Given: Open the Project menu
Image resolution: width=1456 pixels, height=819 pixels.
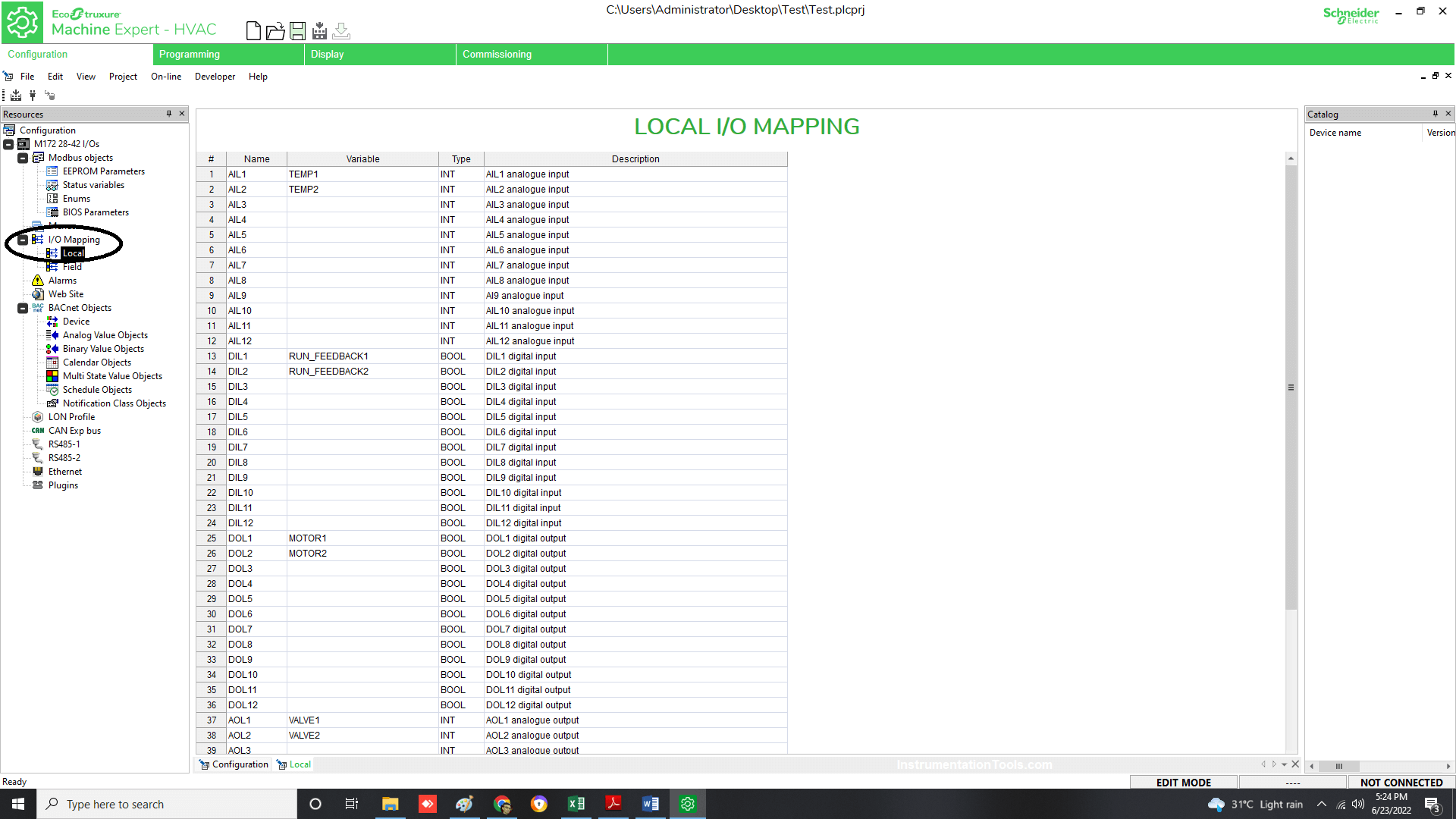Looking at the screenshot, I should pos(123,77).
